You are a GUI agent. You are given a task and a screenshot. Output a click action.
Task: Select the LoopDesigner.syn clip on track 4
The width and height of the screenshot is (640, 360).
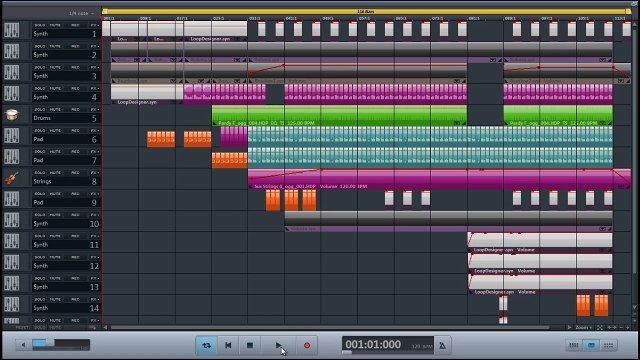147,94
